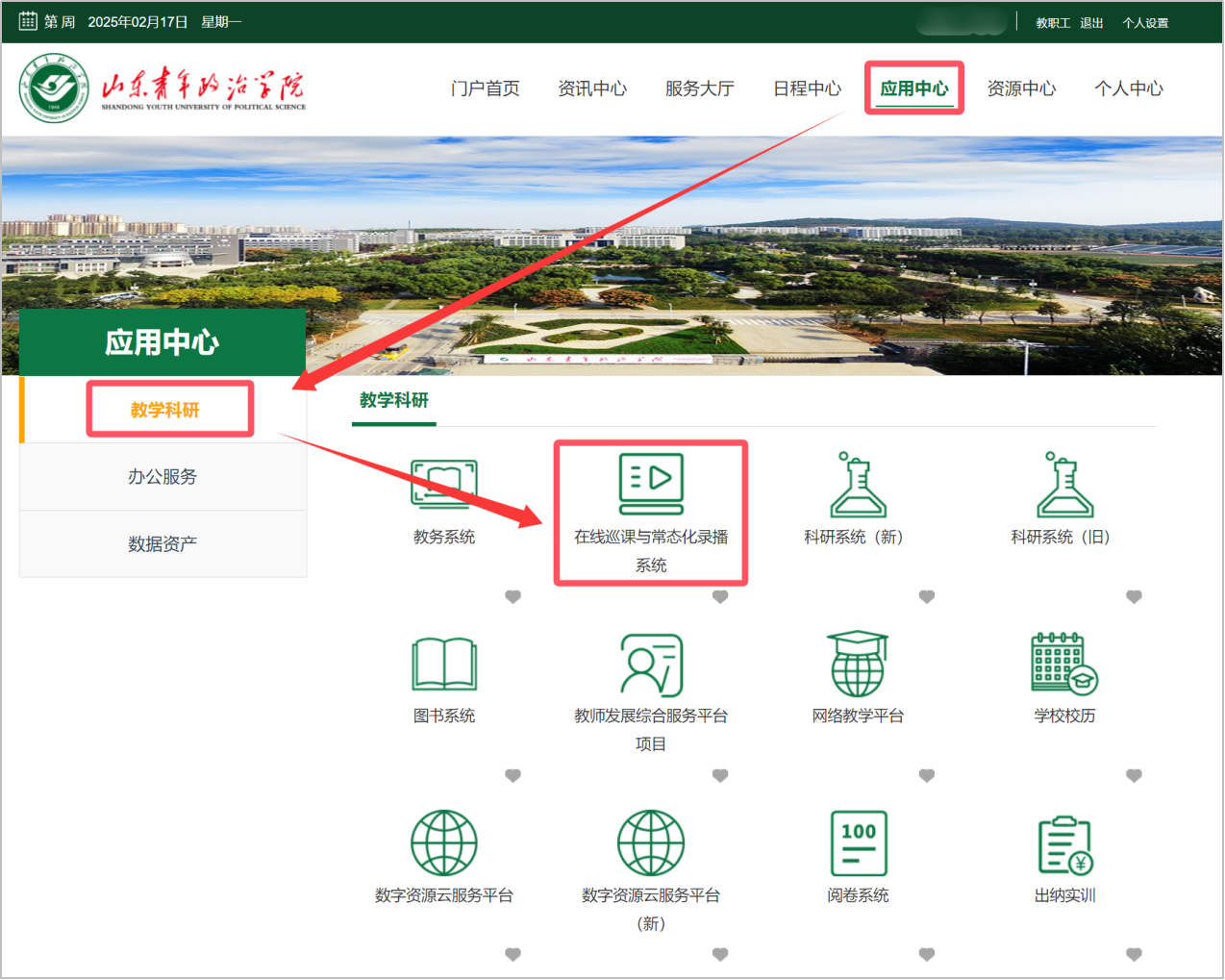Favorite 教务系统 with its heart toggle
Viewport: 1225px width, 980px height.
pyautogui.click(x=512, y=597)
